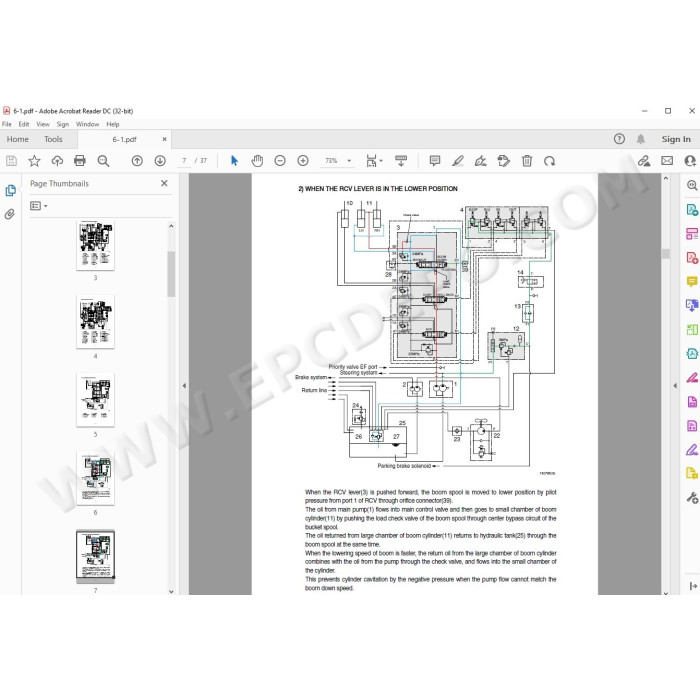Select the page 7 thumbnail
This screenshot has width=700, height=700.
(x=96, y=557)
